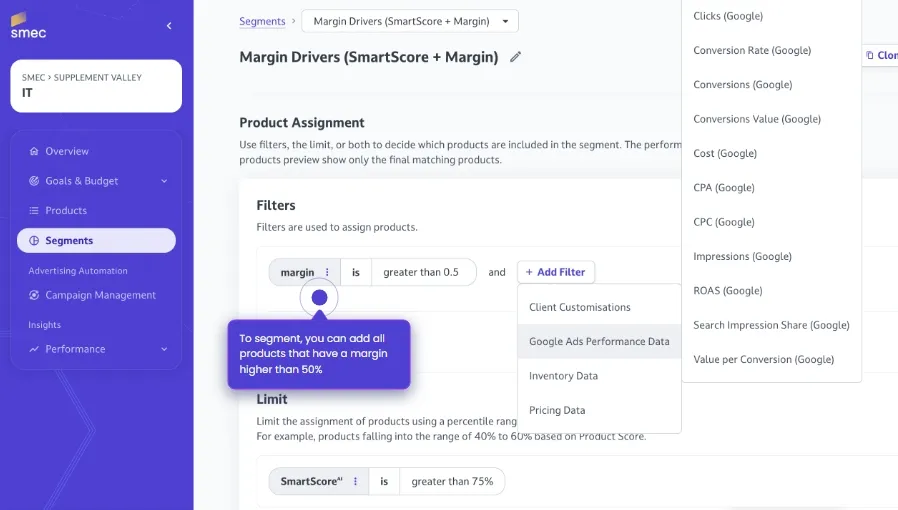Click the 'Filters' section heading
The image size is (898, 510).
(276, 205)
